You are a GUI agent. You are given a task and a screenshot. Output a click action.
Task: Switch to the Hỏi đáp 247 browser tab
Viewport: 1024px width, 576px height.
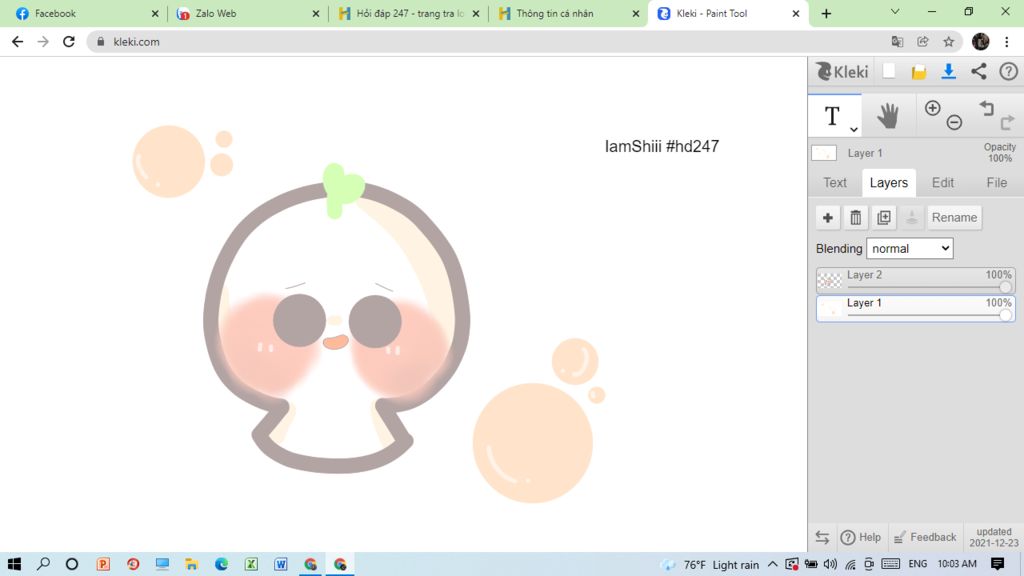pyautogui.click(x=409, y=13)
